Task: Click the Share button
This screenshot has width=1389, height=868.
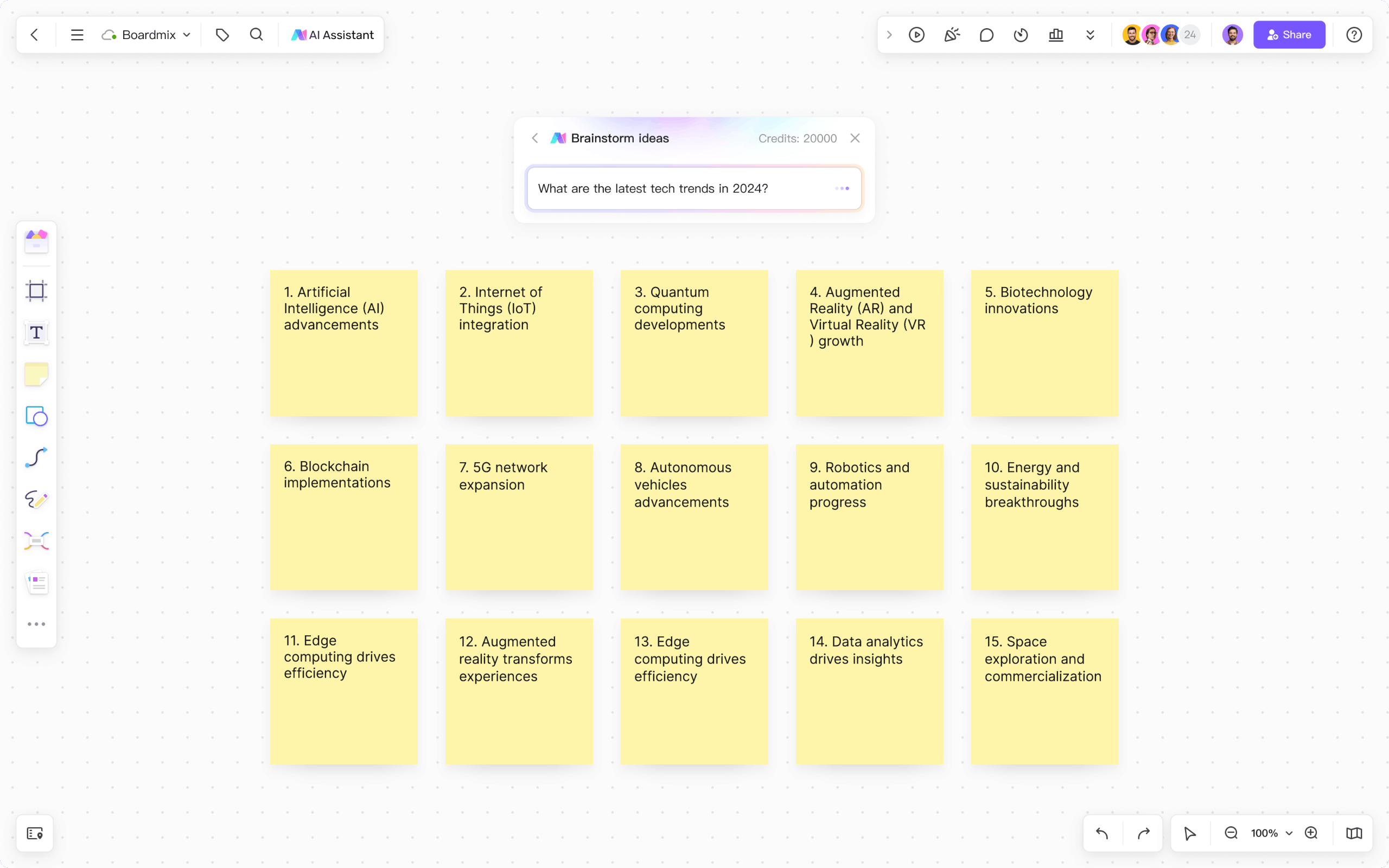Action: (x=1289, y=34)
